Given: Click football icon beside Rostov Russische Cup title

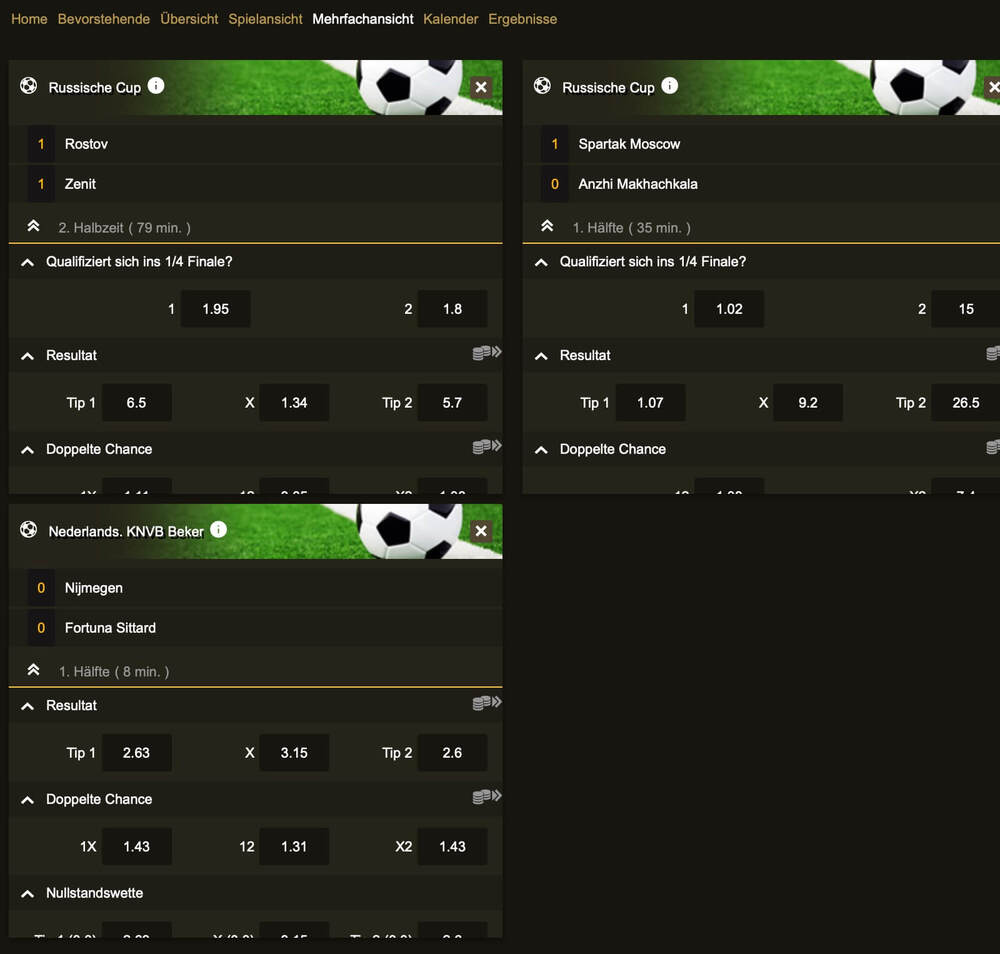Looking at the screenshot, I should 29,85.
